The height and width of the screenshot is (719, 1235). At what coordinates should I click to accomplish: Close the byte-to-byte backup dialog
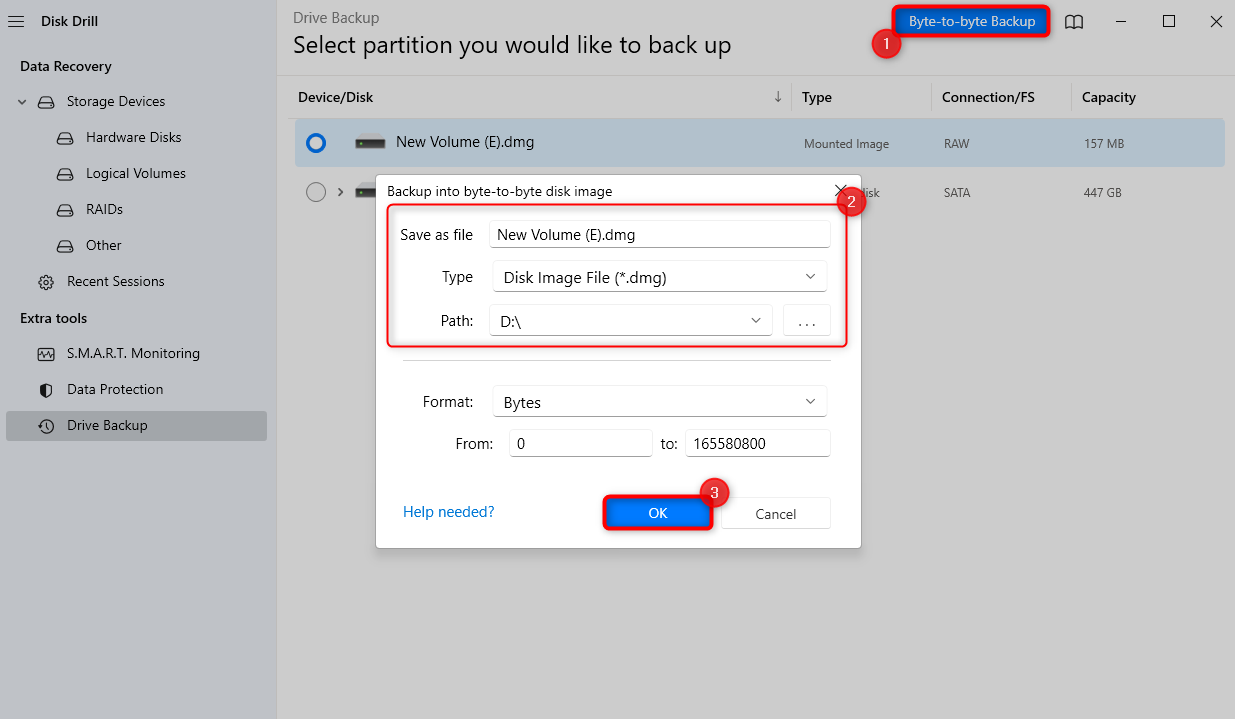click(x=841, y=190)
